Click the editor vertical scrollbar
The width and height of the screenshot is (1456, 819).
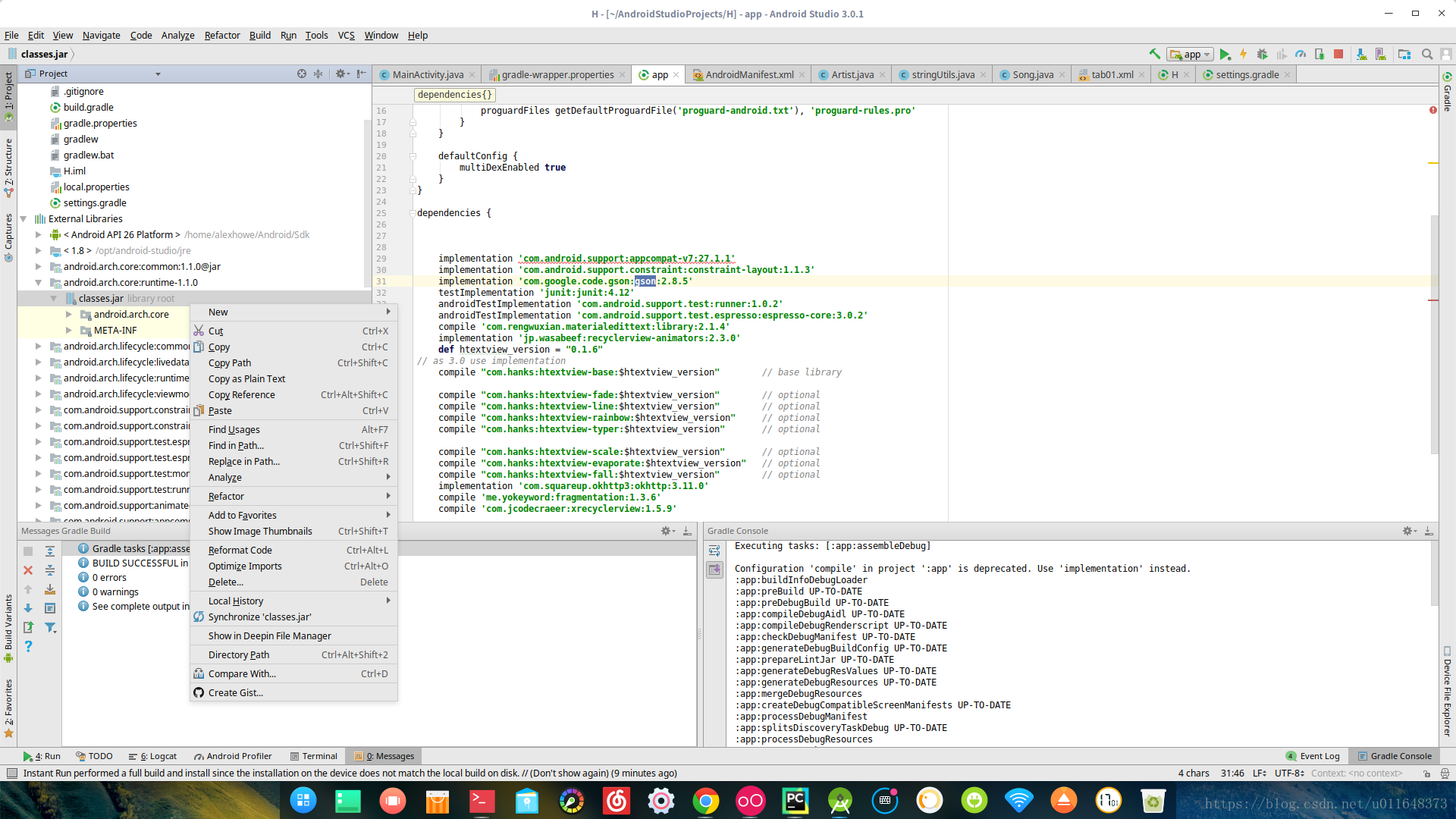1433,334
